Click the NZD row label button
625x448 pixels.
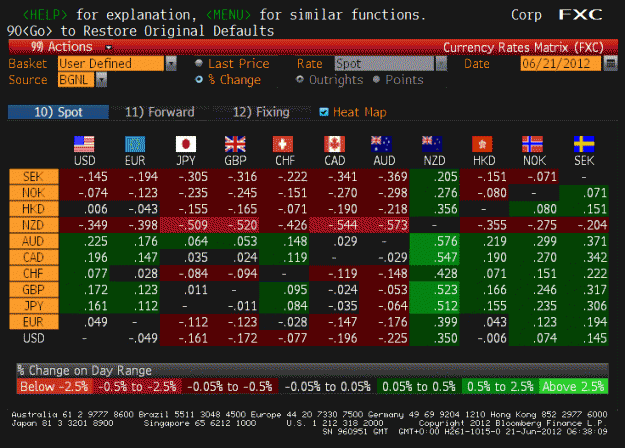[34, 225]
